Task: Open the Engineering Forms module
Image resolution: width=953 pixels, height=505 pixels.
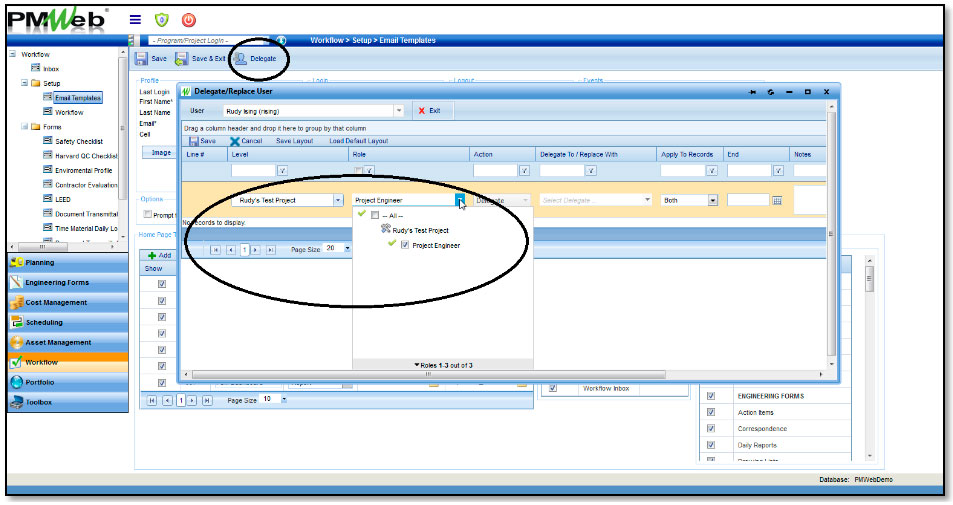Action: click(x=67, y=283)
